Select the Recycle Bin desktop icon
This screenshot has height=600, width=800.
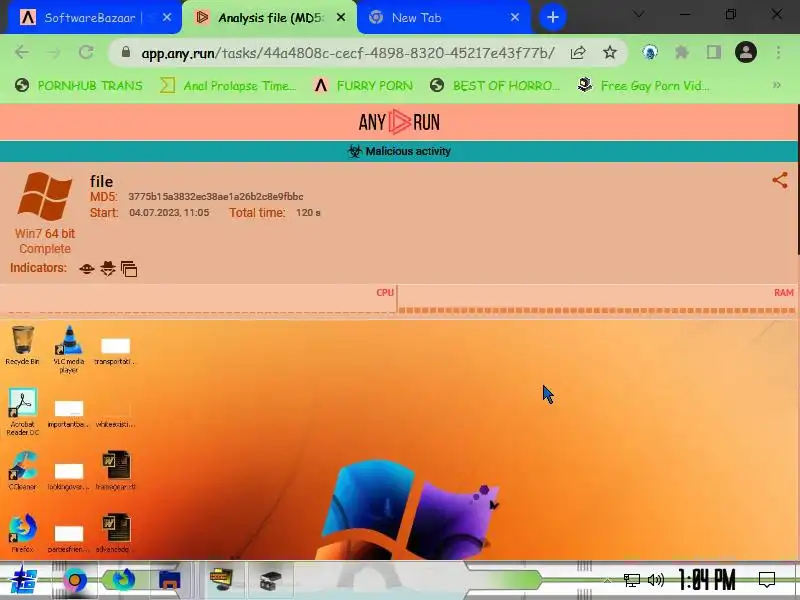coord(22,345)
